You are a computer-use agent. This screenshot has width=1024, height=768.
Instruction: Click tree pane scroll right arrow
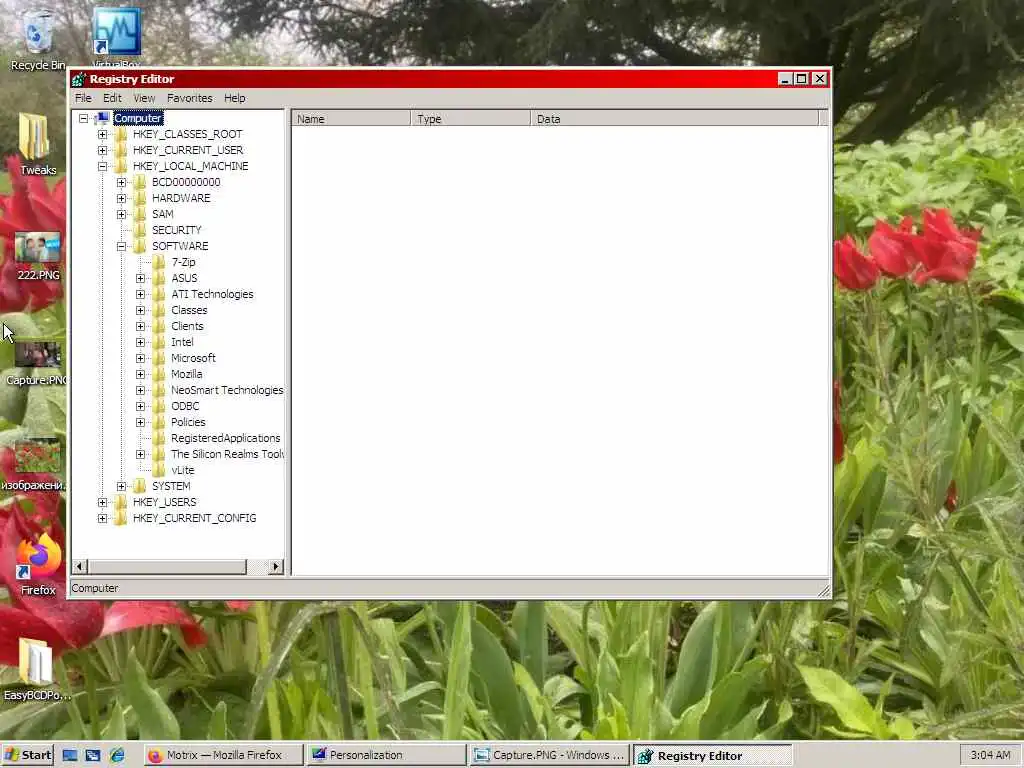pos(276,566)
